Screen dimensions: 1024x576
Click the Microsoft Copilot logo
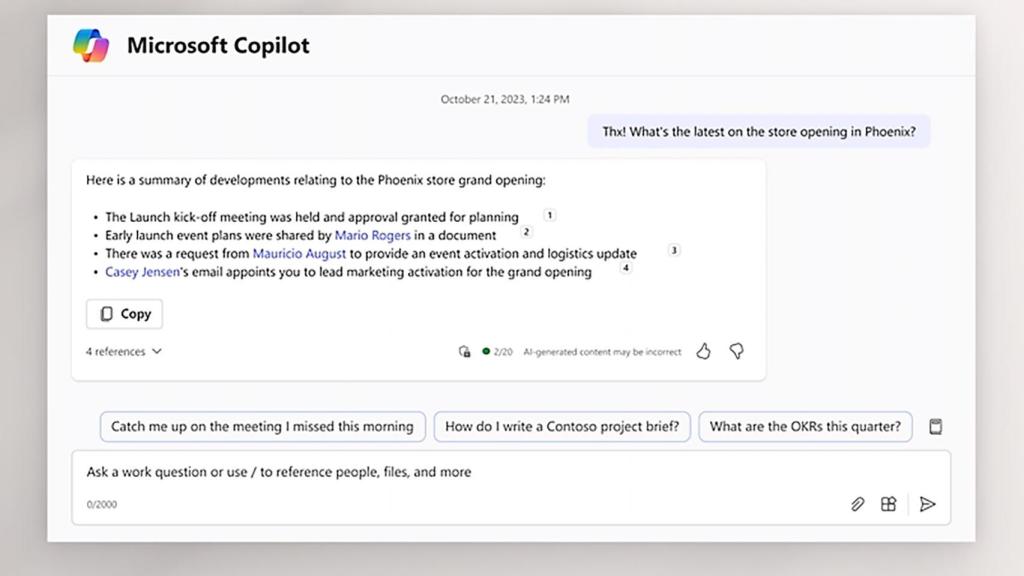tap(91, 46)
